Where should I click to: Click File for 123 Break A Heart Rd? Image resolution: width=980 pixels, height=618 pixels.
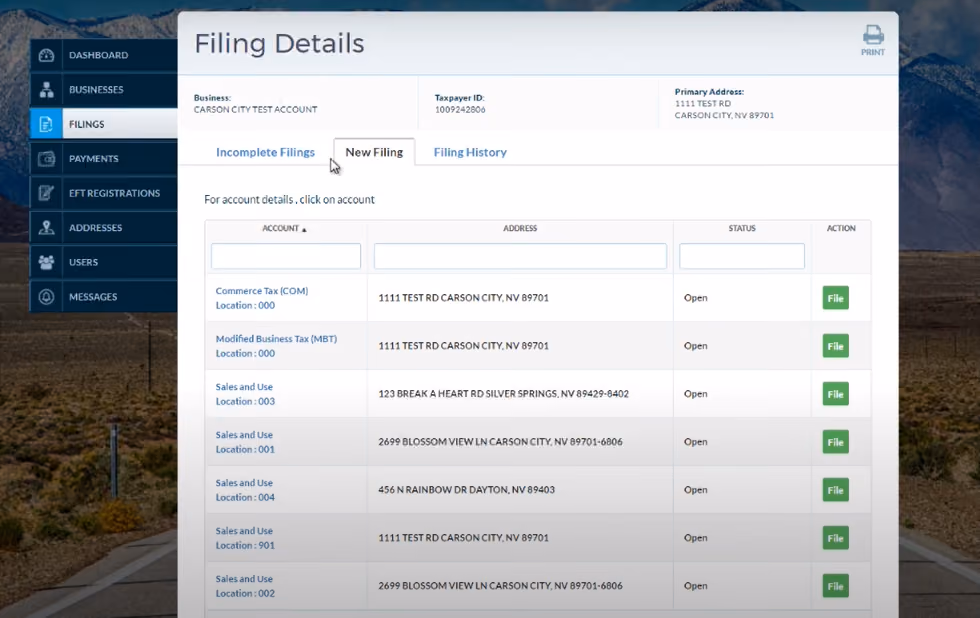tap(836, 394)
